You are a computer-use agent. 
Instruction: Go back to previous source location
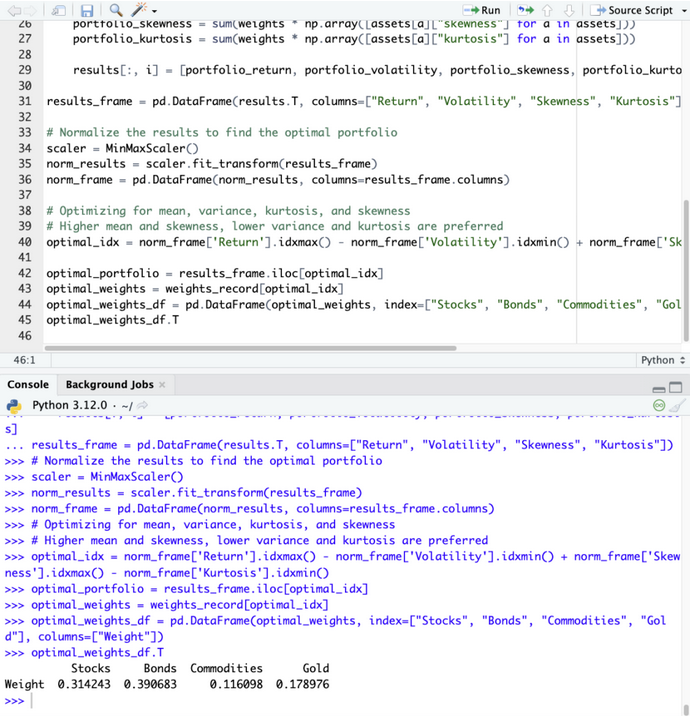(x=14, y=10)
